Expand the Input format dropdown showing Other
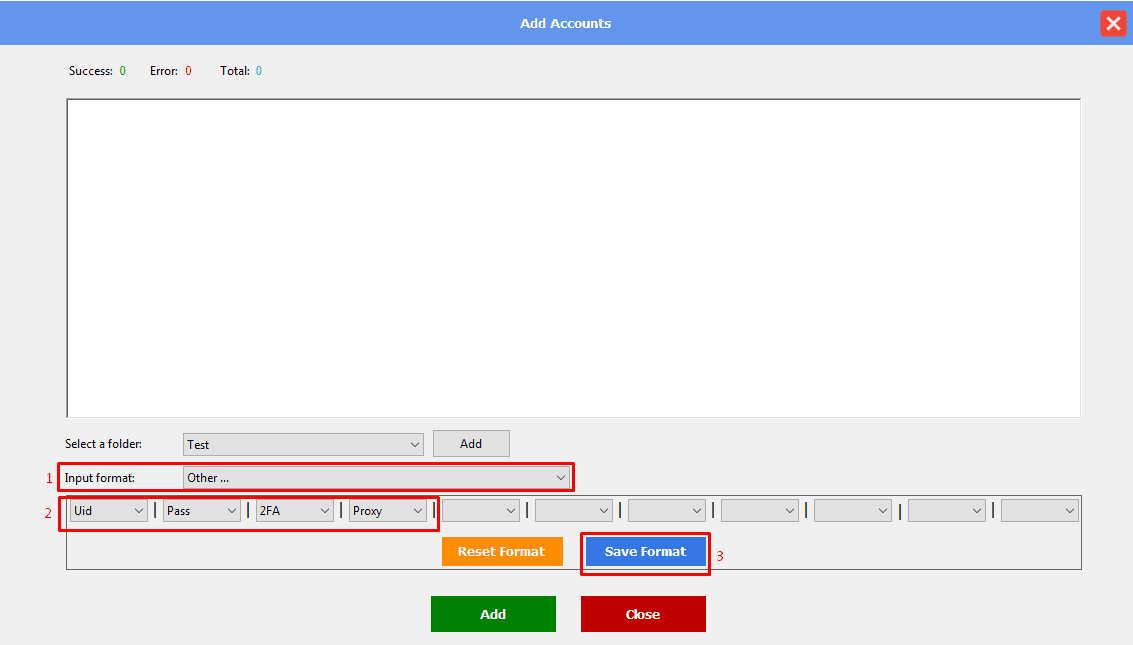The image size is (1133, 645). point(377,478)
